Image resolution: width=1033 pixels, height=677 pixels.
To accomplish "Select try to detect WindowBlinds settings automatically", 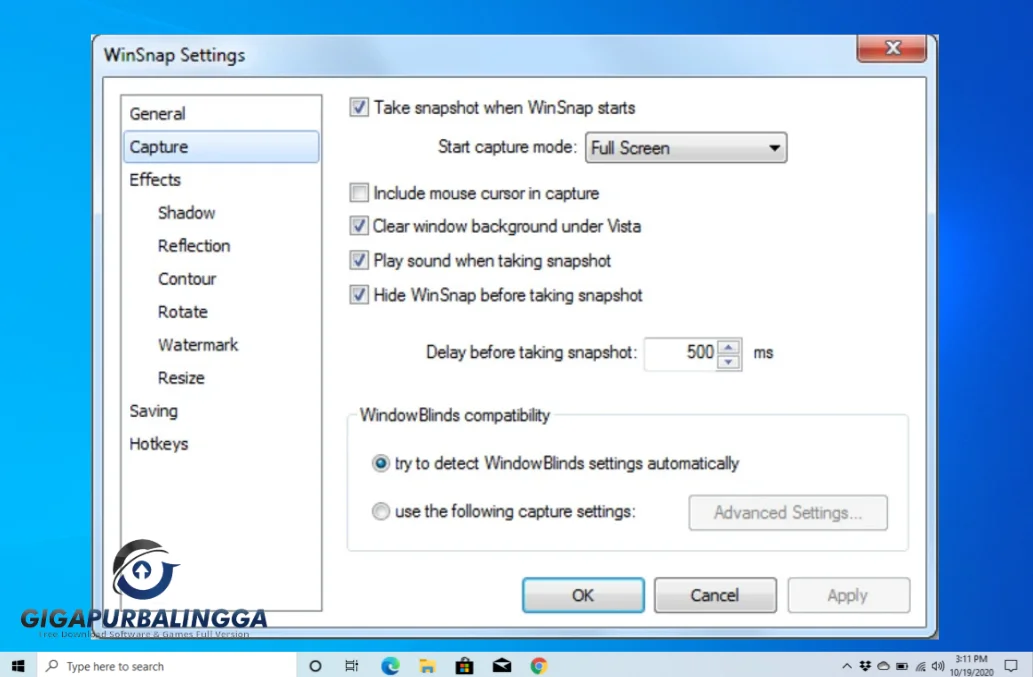I will click(380, 463).
